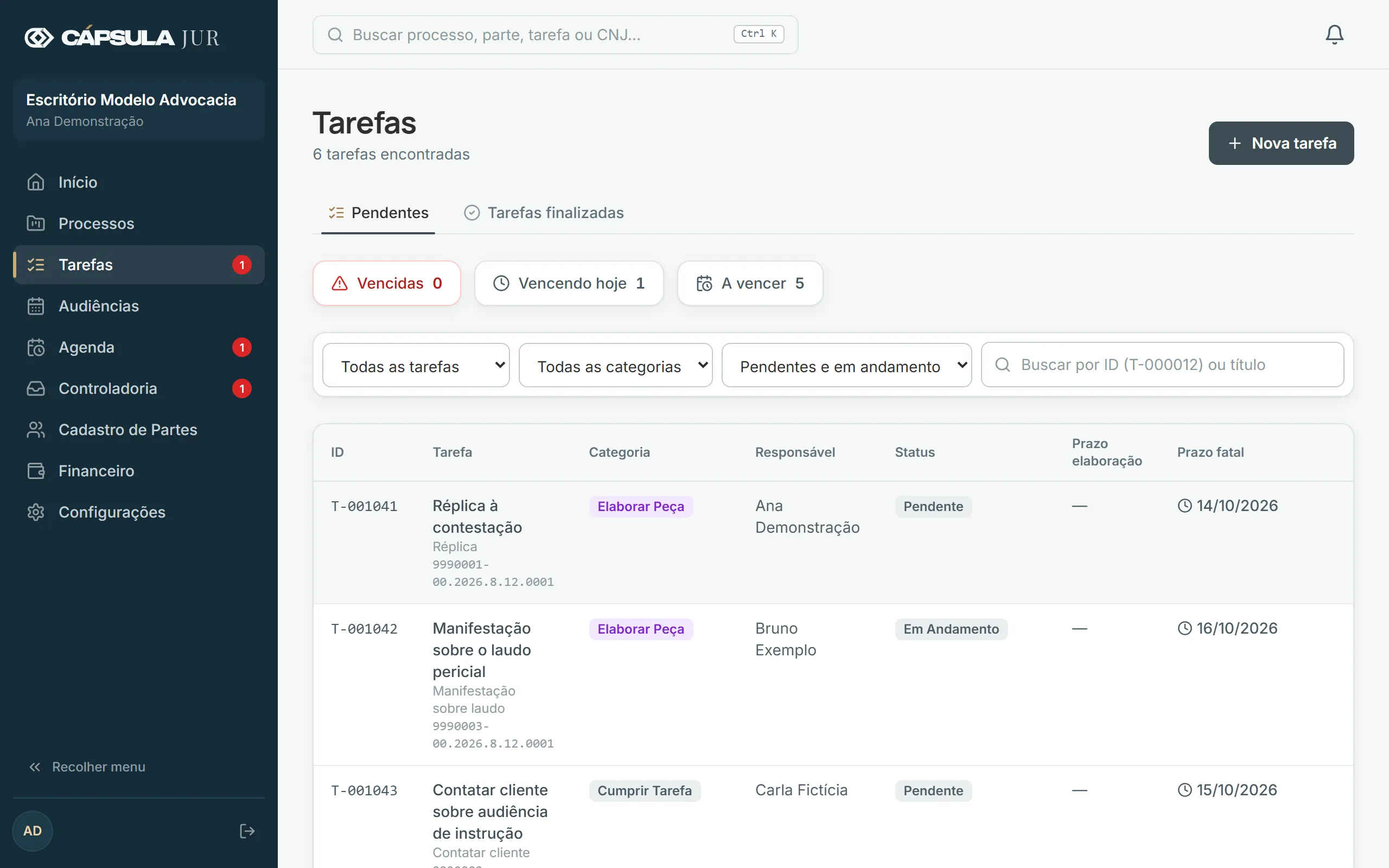Screen dimensions: 1389x868
Task: Click task ID T-001043
Action: pyautogui.click(x=364, y=790)
